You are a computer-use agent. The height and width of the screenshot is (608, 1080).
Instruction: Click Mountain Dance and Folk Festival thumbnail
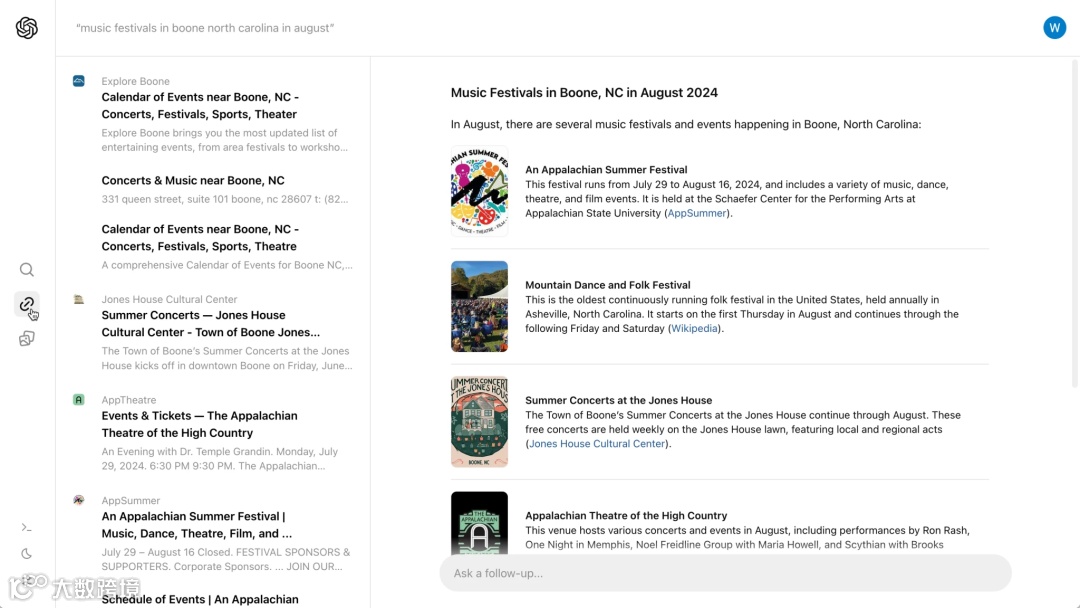pos(479,306)
